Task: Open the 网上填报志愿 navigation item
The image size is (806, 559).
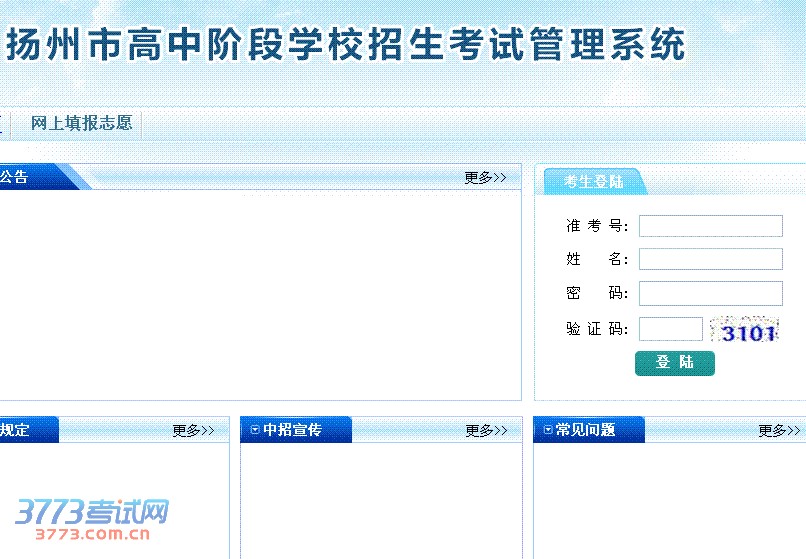Action: 81,124
